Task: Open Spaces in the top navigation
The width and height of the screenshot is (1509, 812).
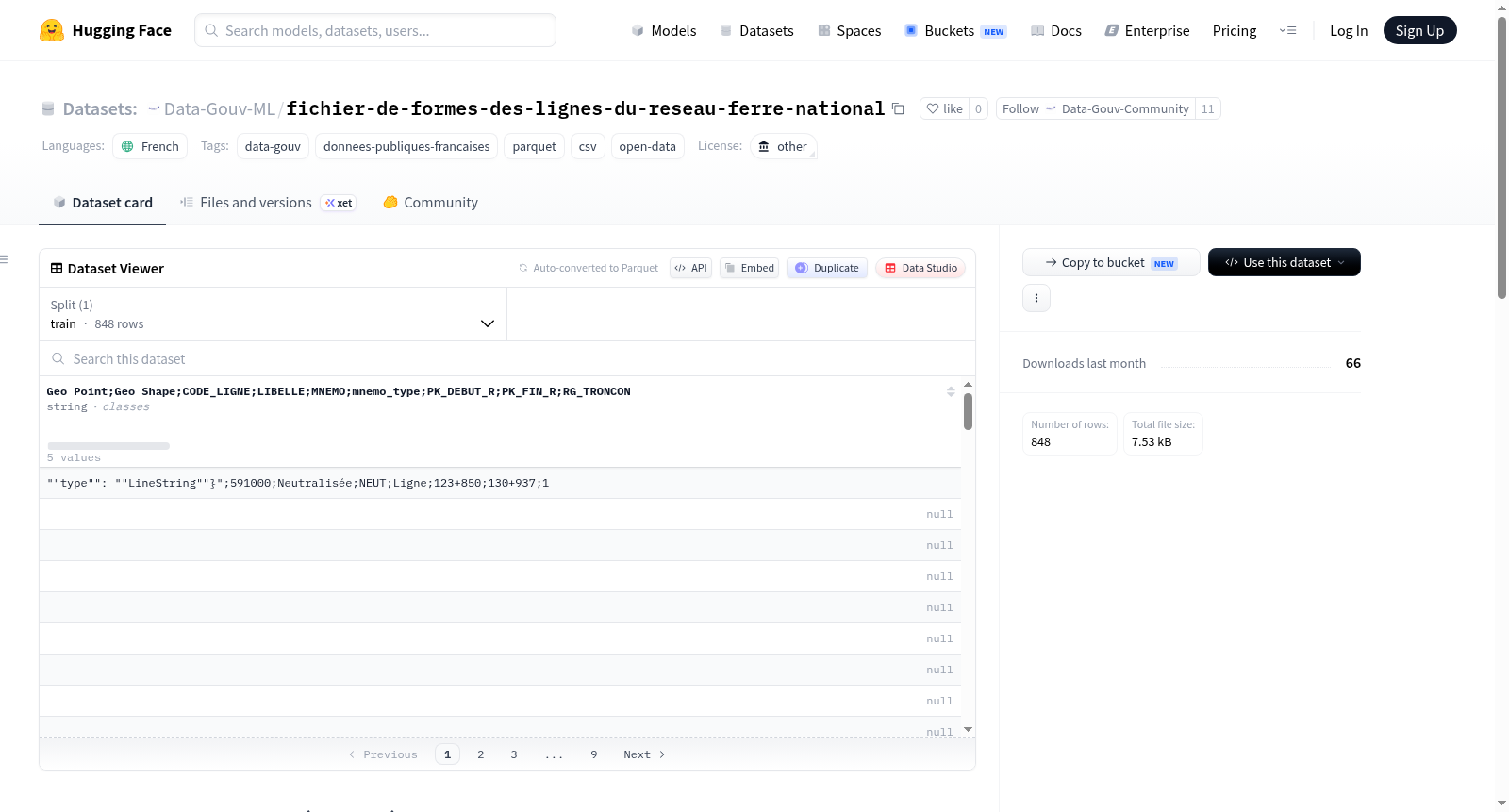Action: pos(850,30)
